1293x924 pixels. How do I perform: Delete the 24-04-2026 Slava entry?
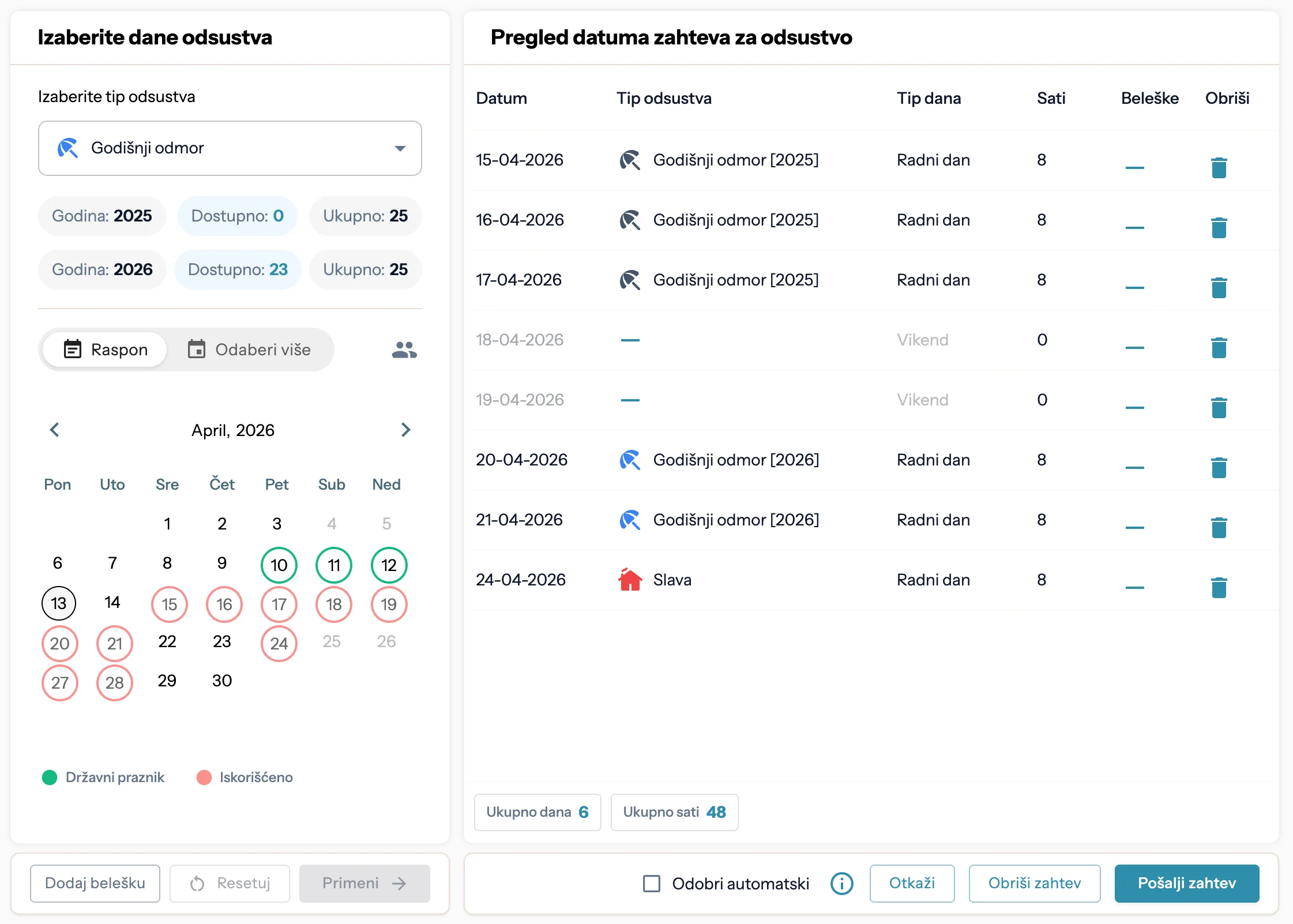pos(1219,588)
